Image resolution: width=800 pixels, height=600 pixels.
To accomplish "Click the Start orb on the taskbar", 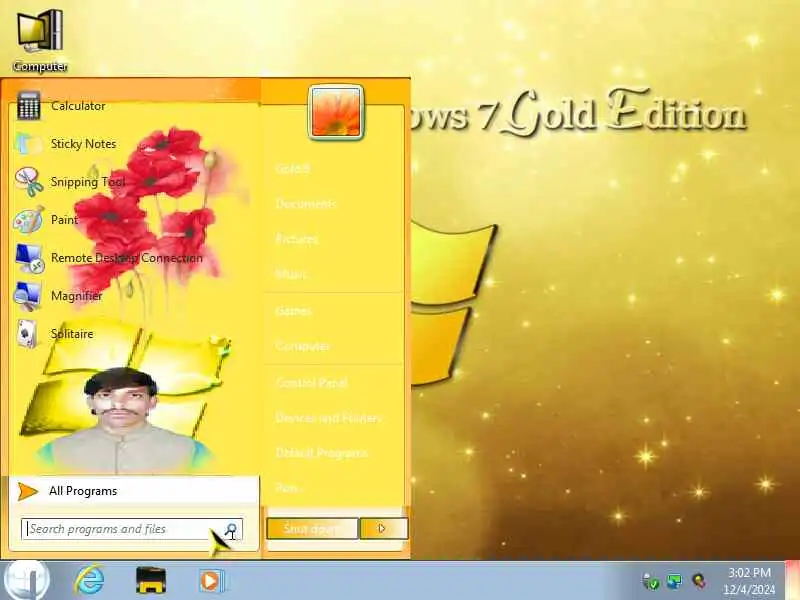I will tap(26, 581).
